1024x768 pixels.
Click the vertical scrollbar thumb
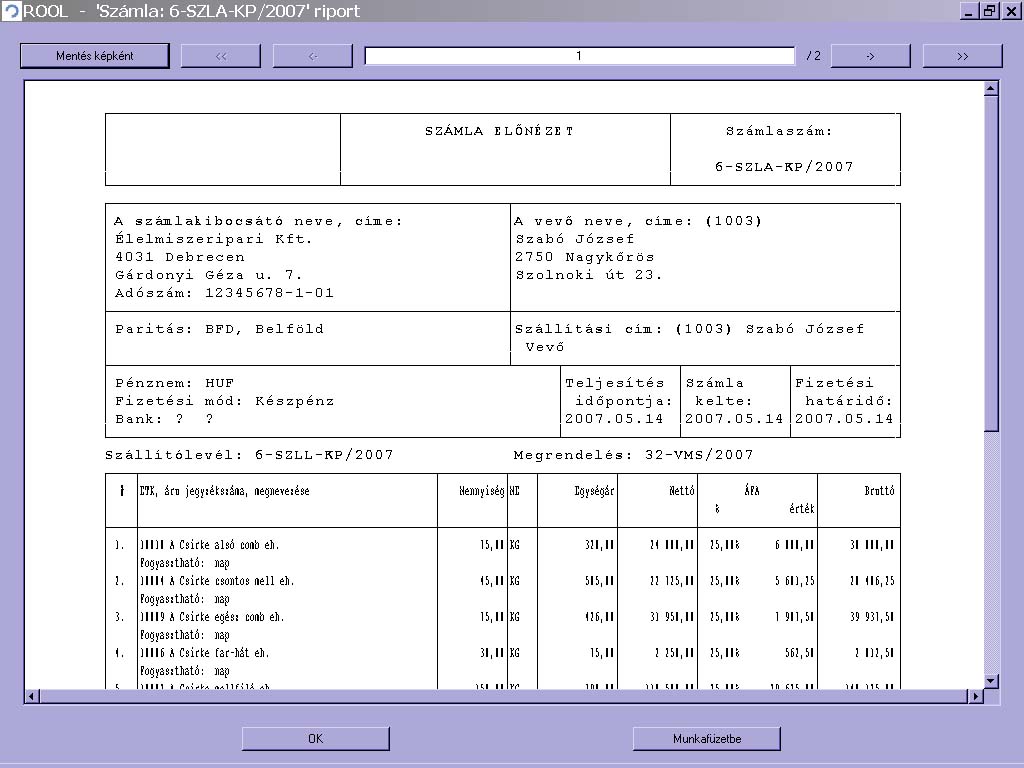tap(991, 263)
